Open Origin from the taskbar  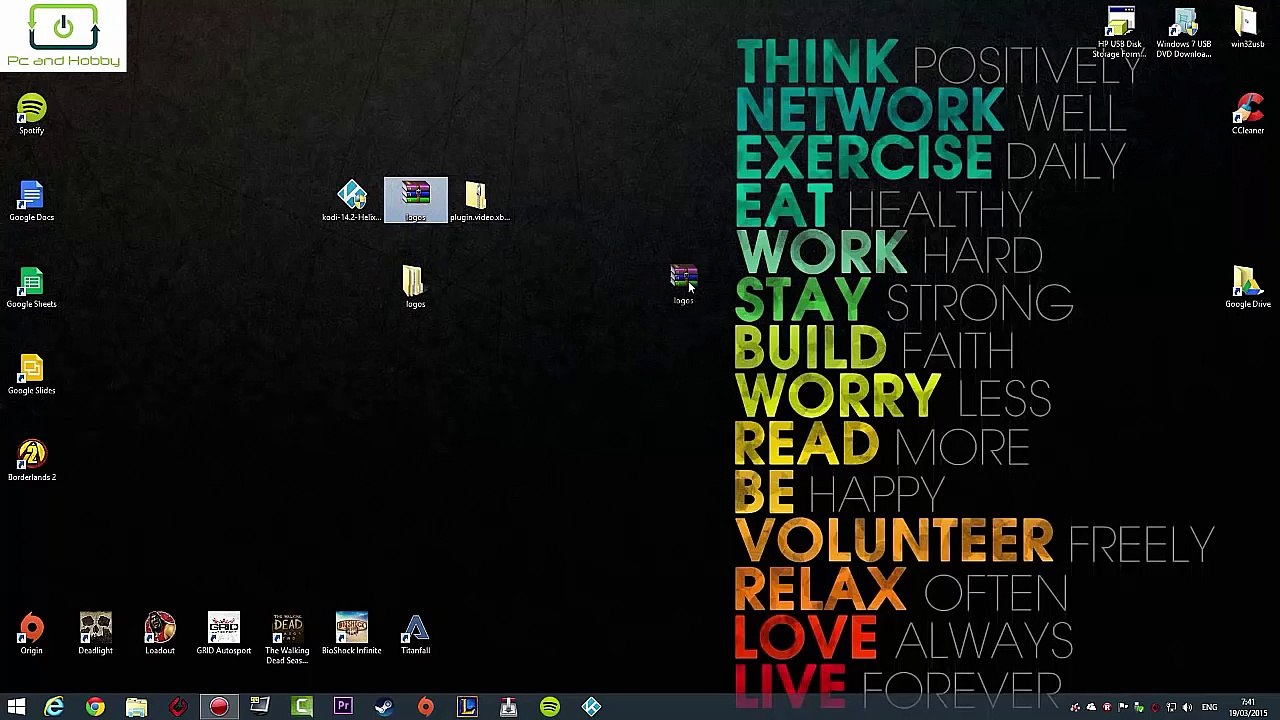(x=425, y=708)
